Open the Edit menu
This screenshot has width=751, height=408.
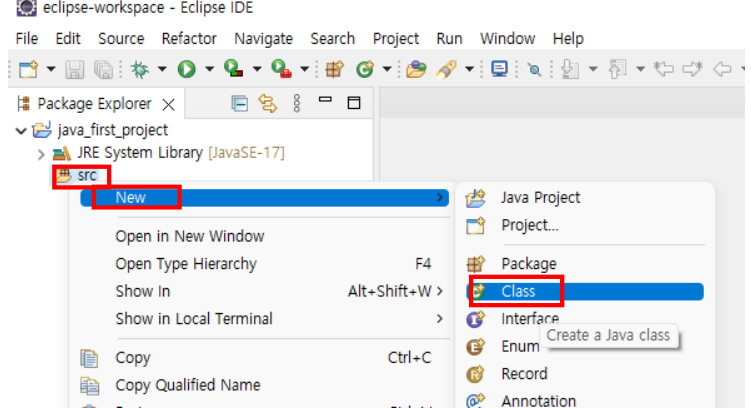click(x=68, y=38)
